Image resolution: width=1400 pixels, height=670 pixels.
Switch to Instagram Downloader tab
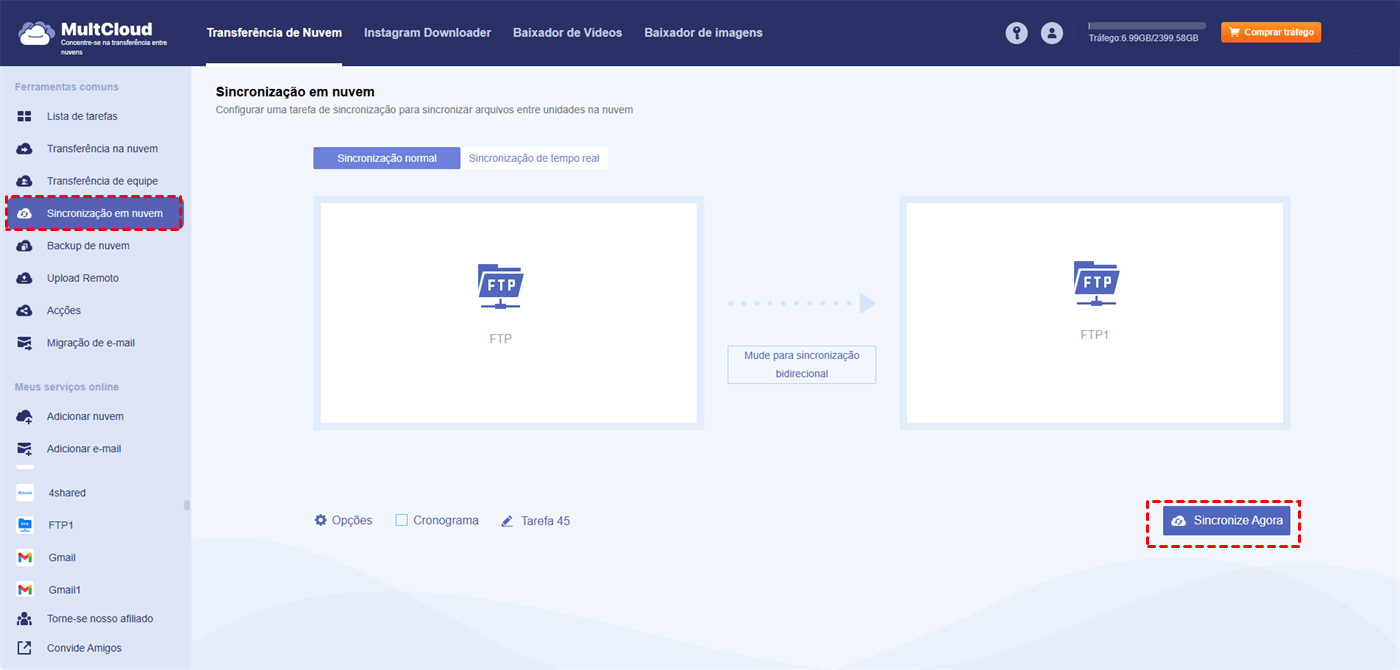click(x=427, y=33)
